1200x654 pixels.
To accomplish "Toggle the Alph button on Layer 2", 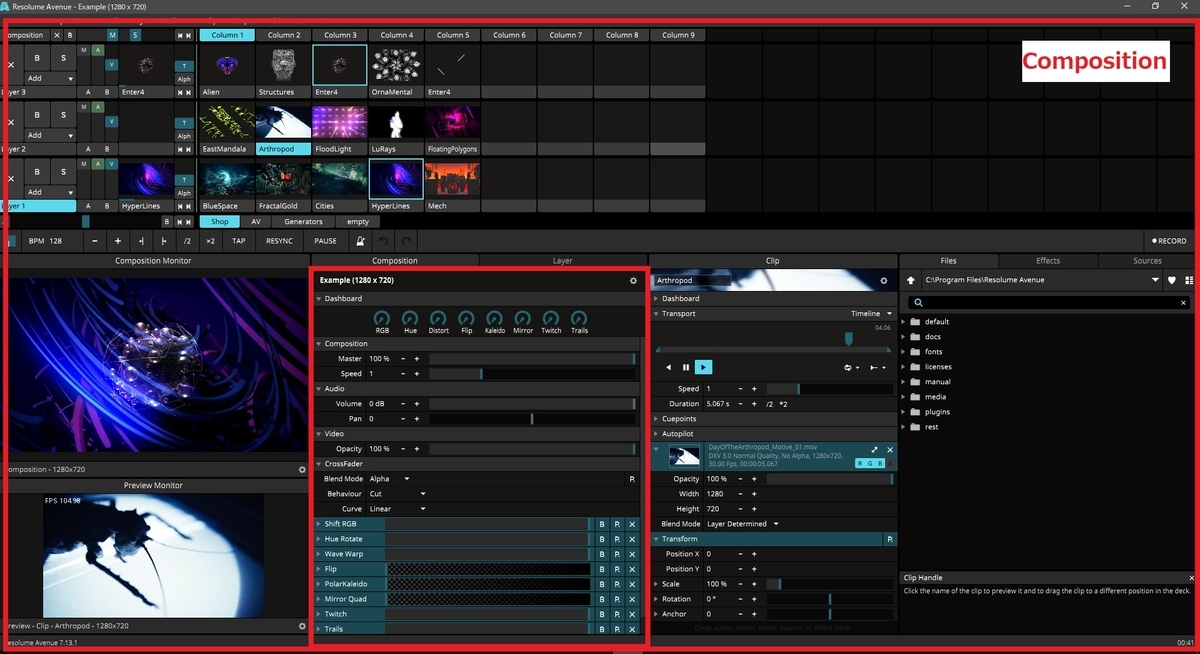I will click(x=184, y=136).
